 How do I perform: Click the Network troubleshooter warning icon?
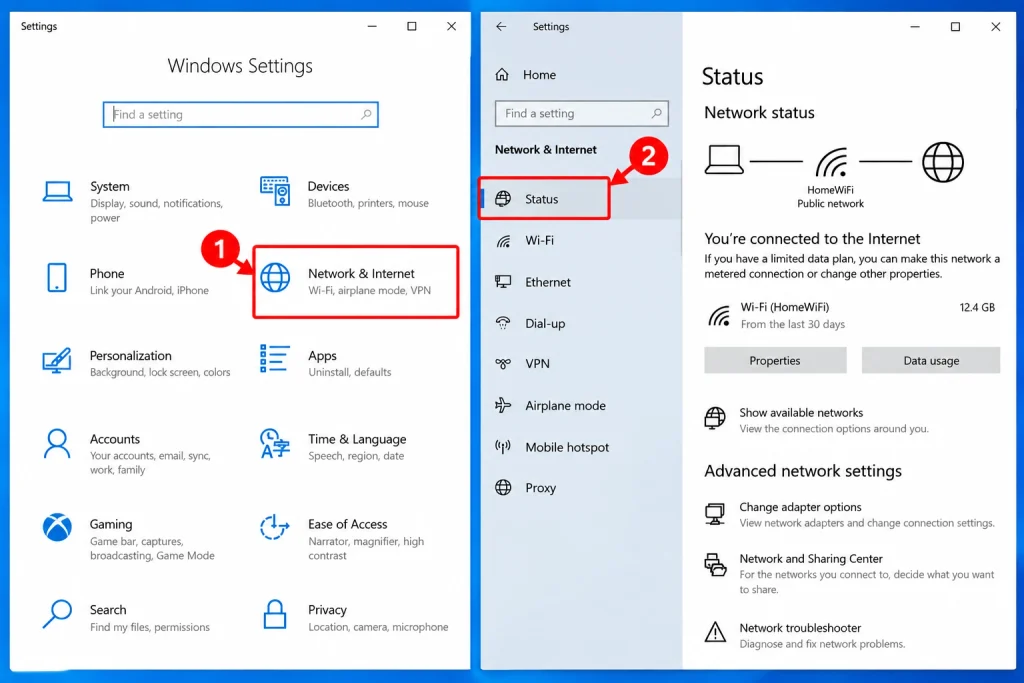[715, 632]
